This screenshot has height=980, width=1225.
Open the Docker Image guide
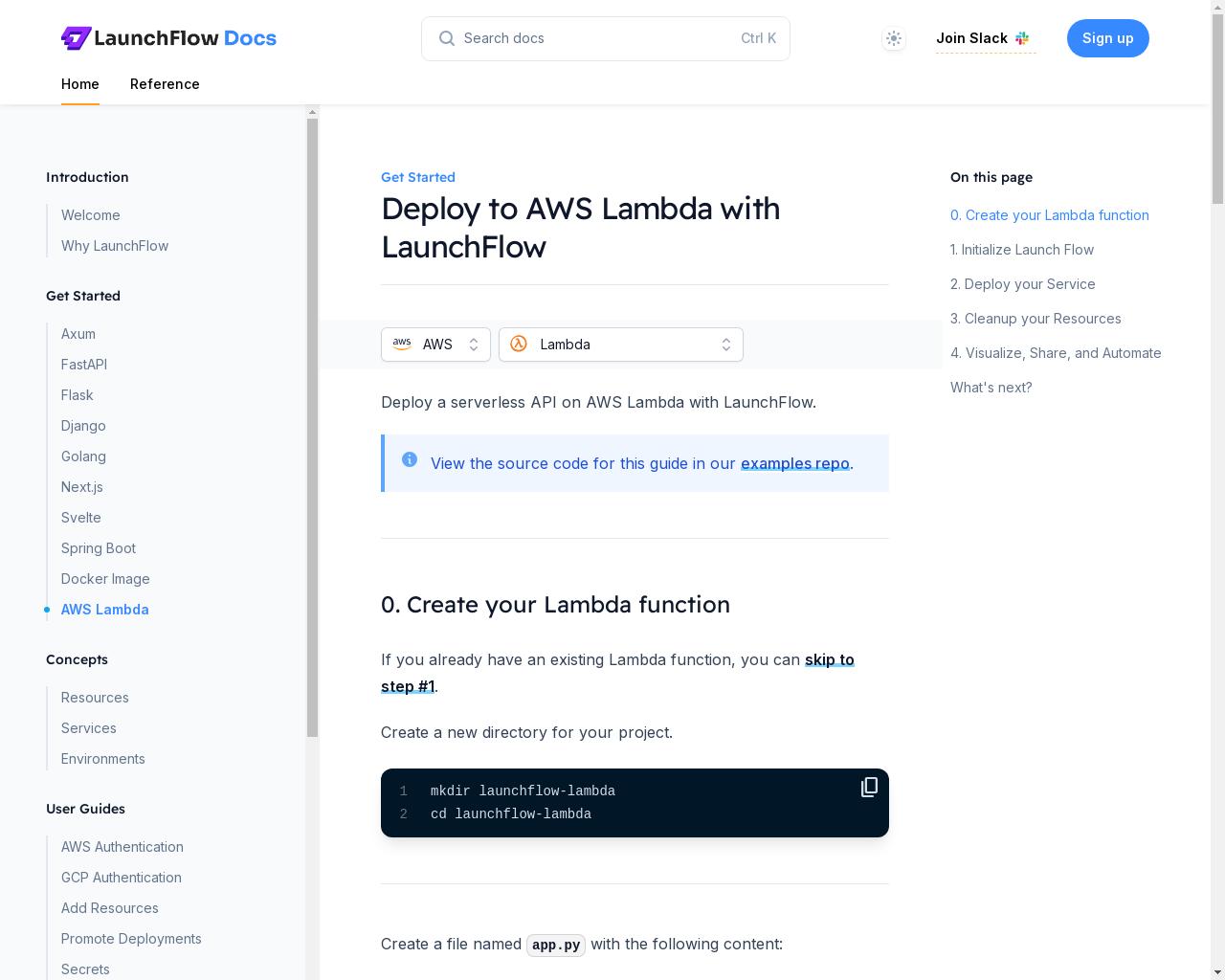point(105,579)
